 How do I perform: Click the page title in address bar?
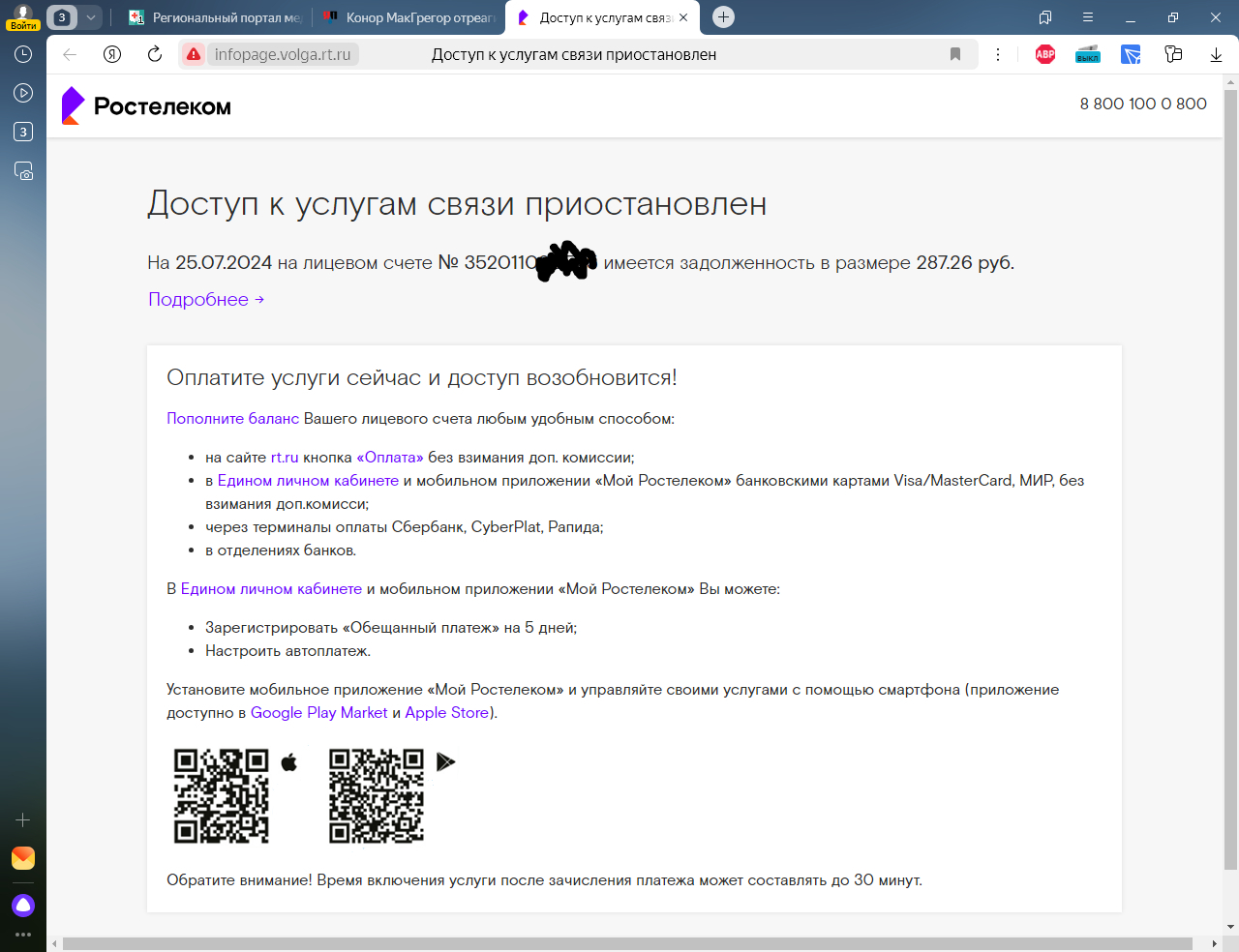(x=574, y=54)
